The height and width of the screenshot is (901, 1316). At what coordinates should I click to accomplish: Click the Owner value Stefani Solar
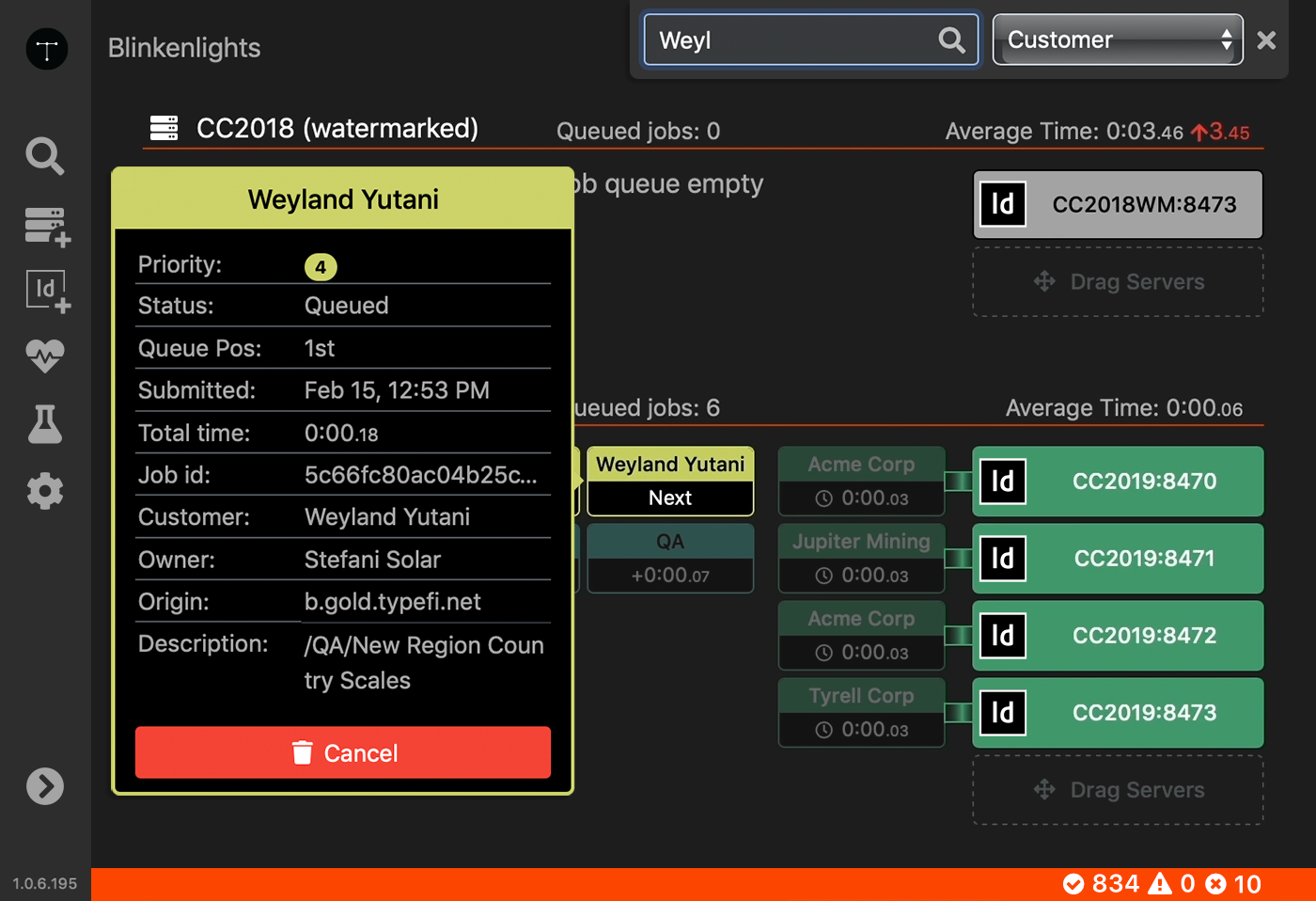(x=372, y=560)
